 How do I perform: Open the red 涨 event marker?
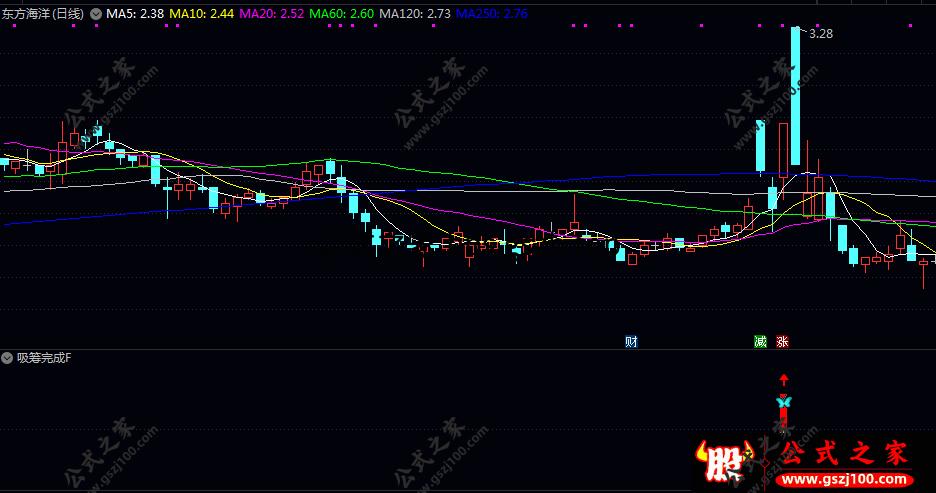coord(783,341)
